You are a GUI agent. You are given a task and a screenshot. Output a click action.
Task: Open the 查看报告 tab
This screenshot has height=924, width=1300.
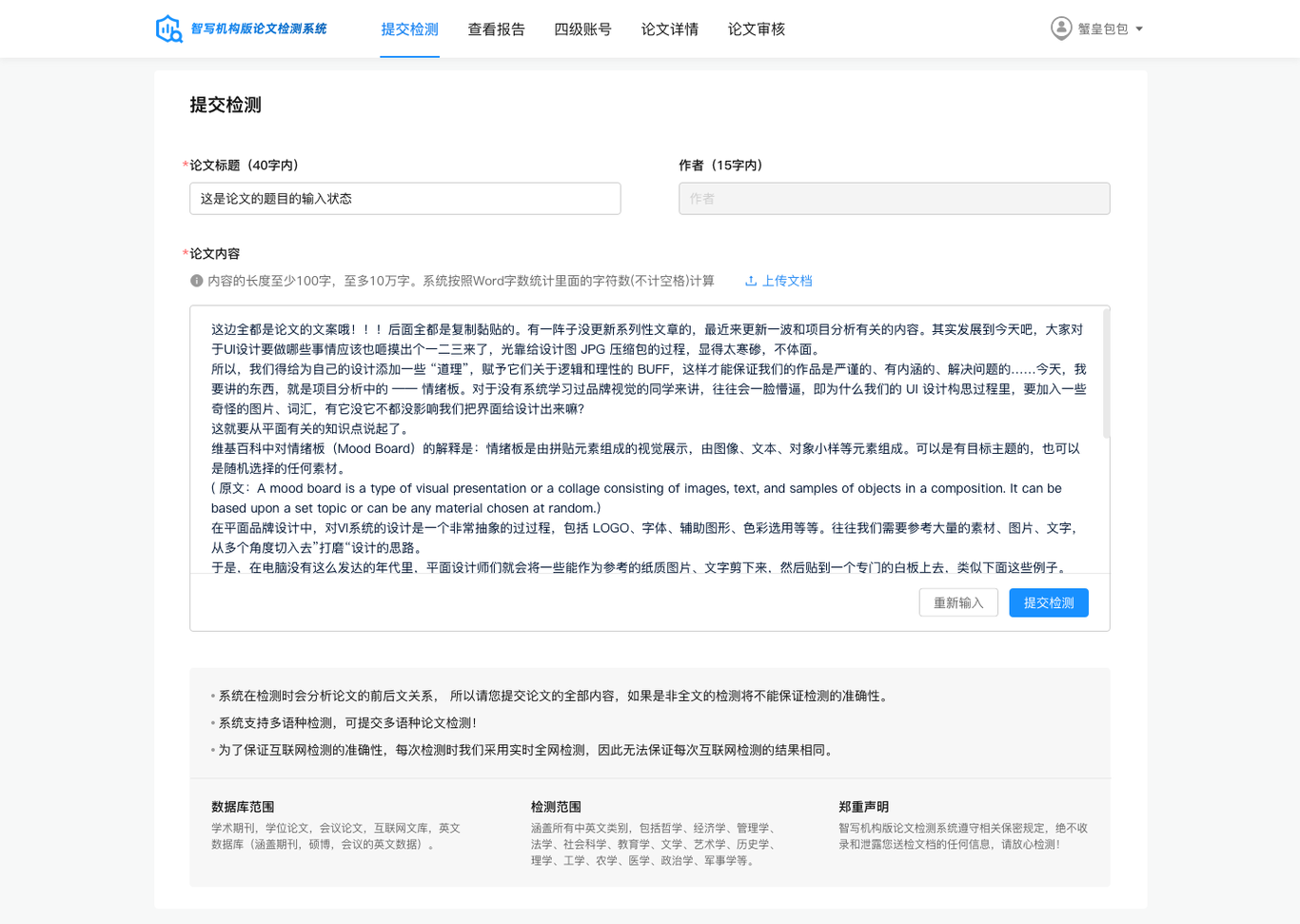tap(496, 29)
